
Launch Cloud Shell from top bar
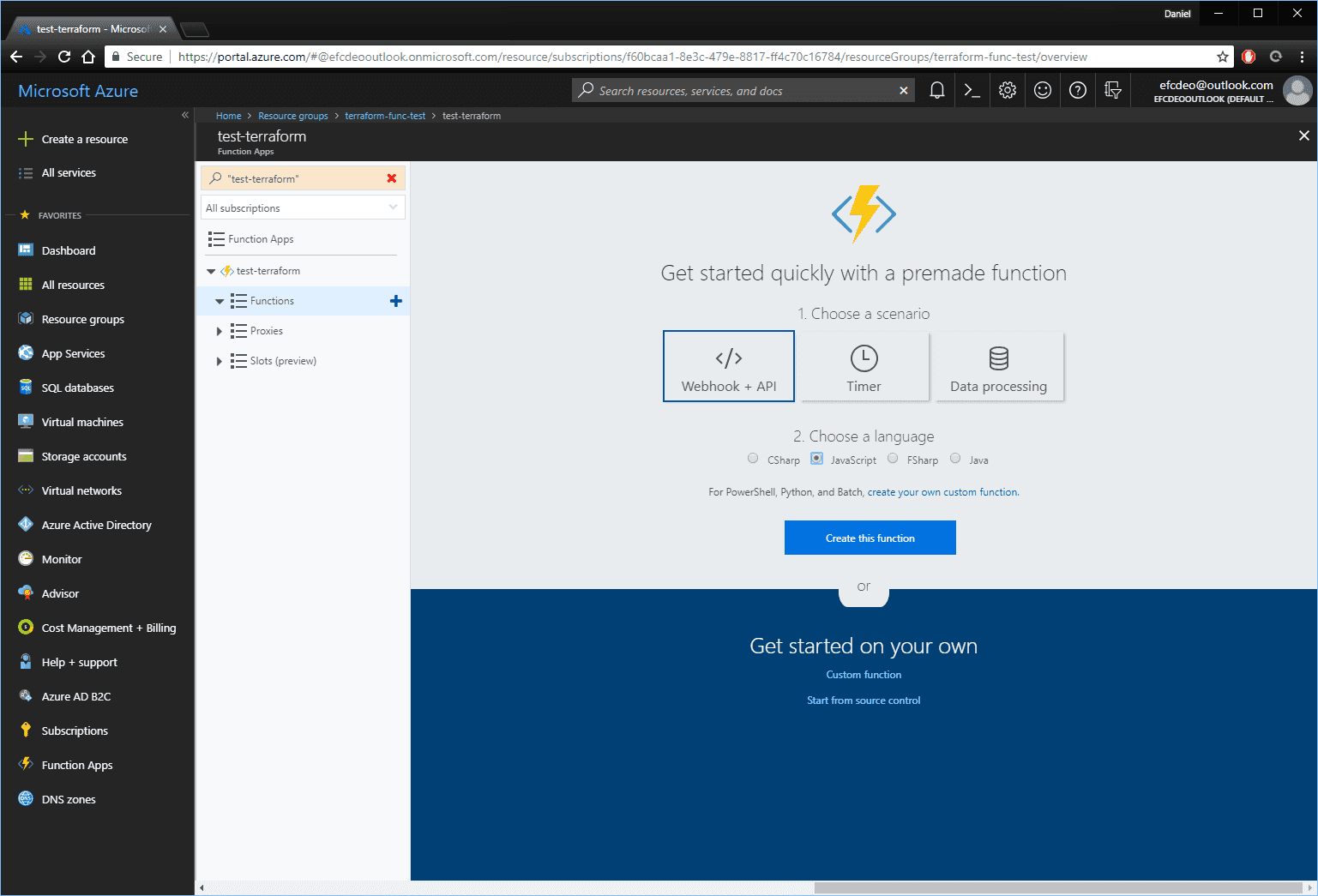(972, 90)
